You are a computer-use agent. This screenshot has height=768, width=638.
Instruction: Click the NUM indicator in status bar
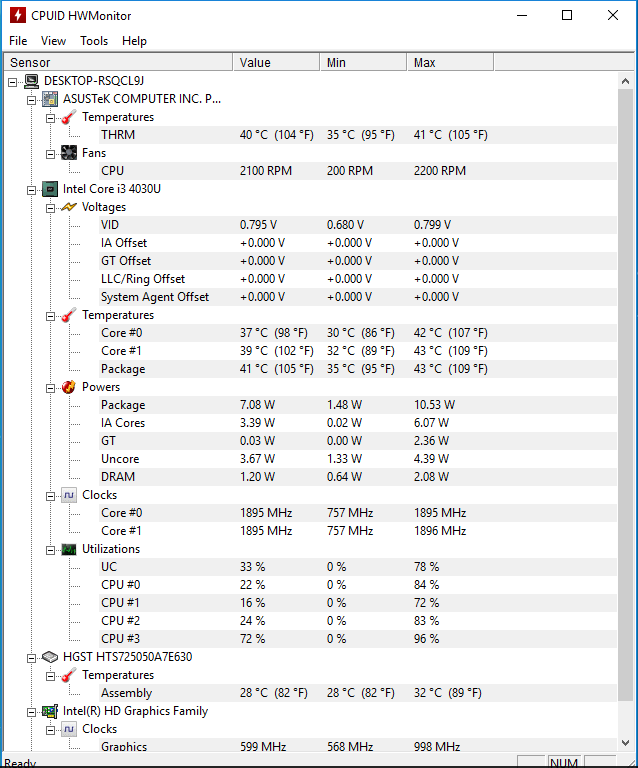coord(565,762)
